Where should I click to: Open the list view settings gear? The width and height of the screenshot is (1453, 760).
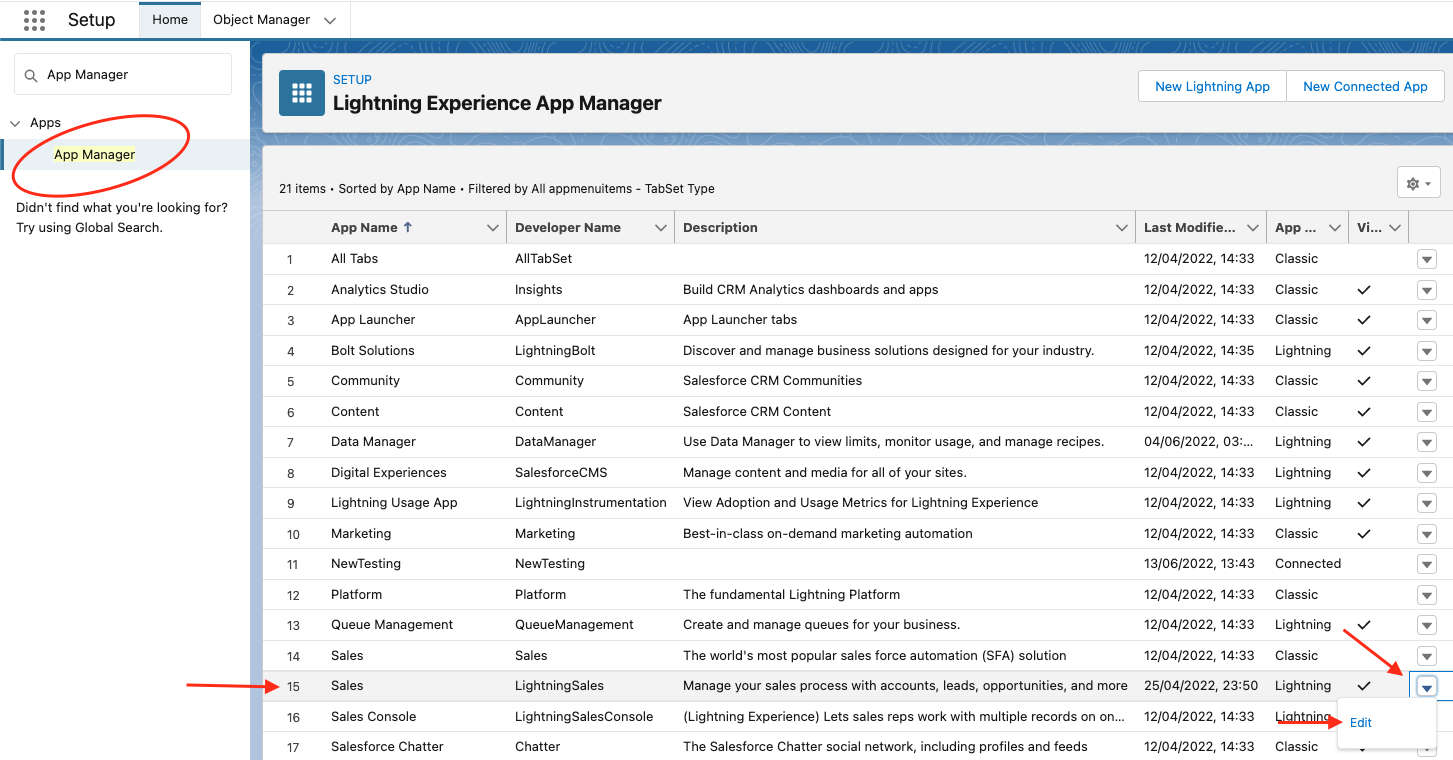1418,184
